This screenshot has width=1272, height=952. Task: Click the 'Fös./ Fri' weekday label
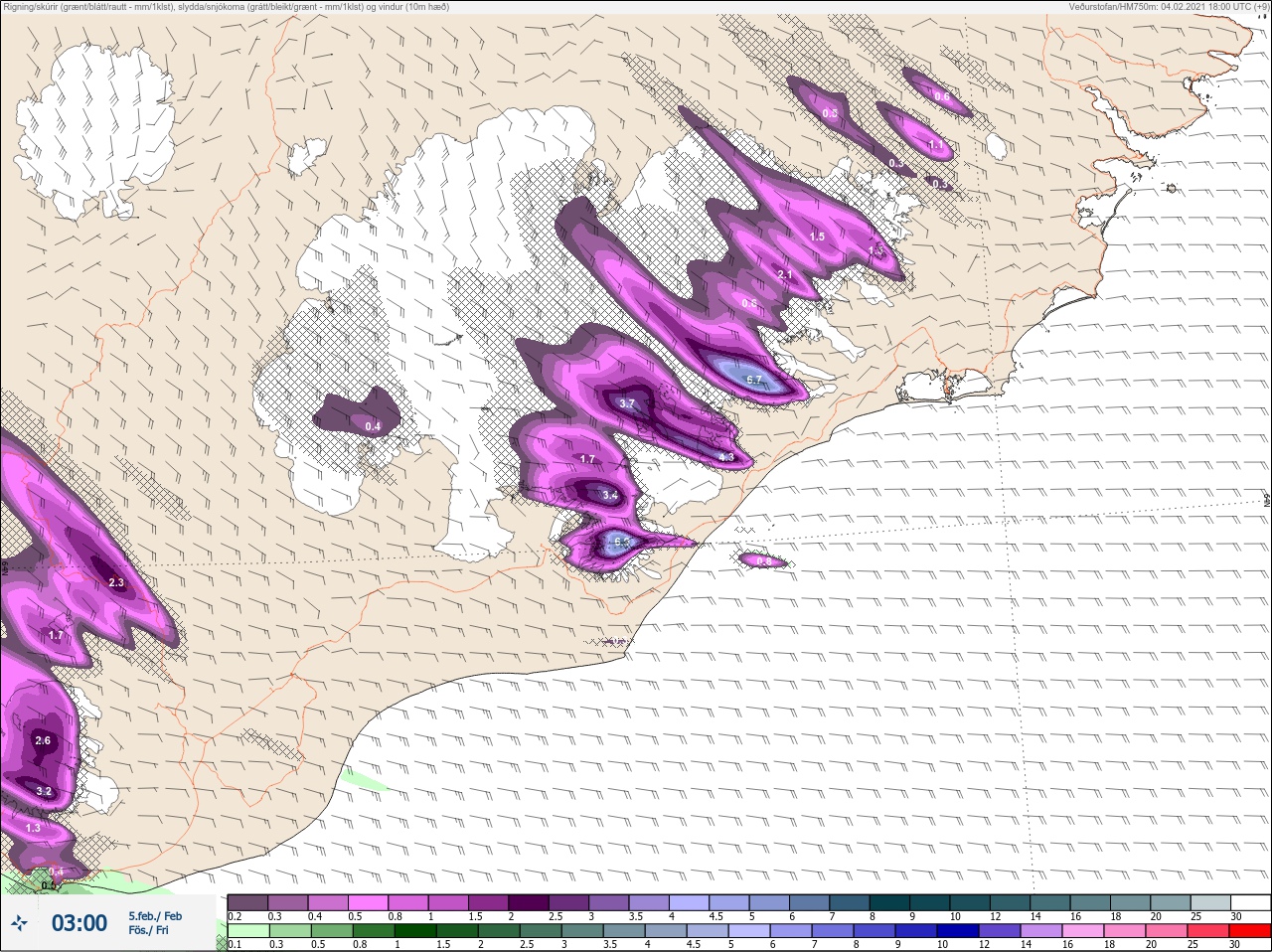[148, 930]
